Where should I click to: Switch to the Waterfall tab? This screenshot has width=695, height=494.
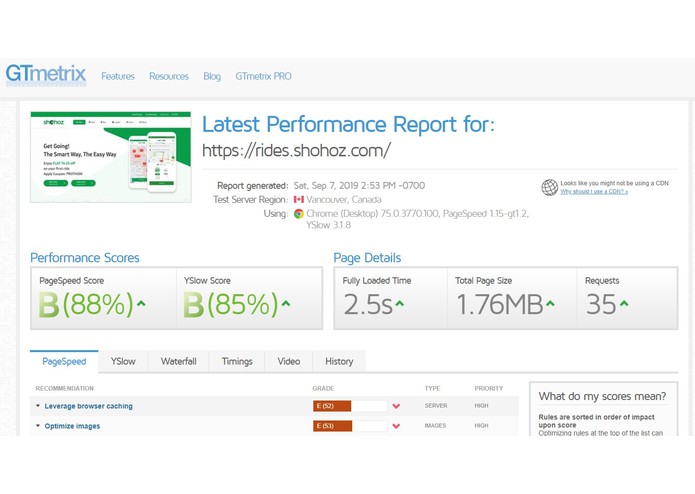(x=179, y=362)
